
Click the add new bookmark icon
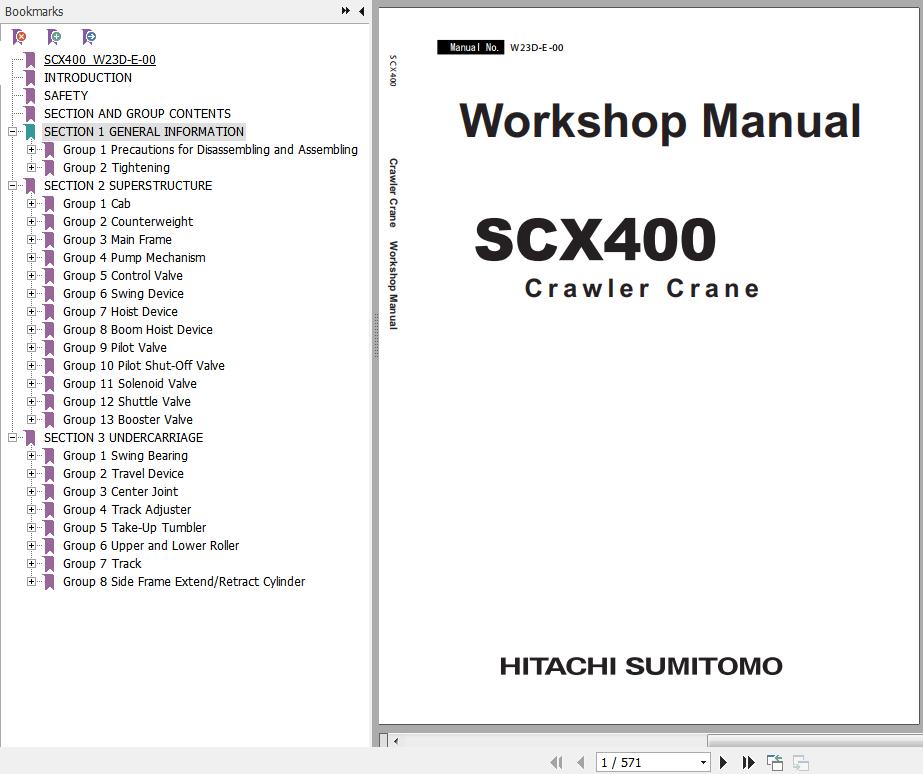[54, 37]
